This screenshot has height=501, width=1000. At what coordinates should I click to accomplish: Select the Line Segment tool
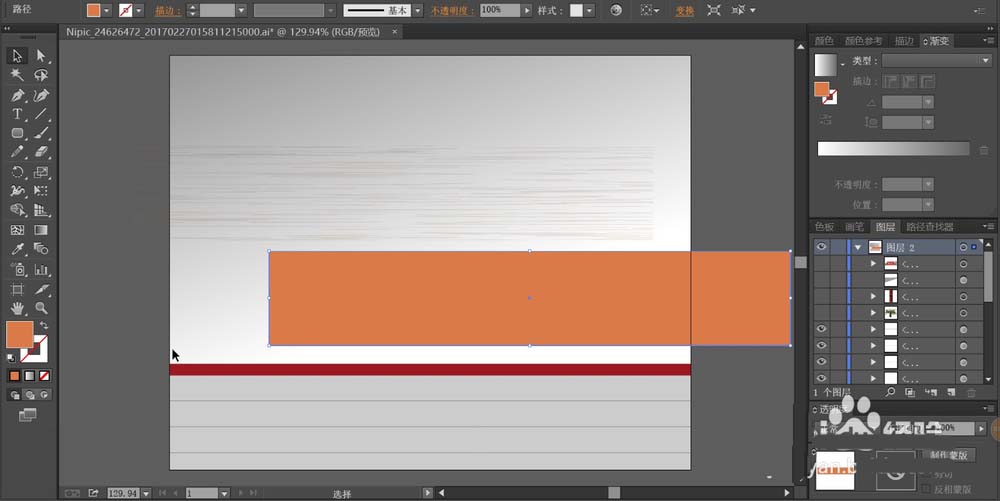click(41, 114)
